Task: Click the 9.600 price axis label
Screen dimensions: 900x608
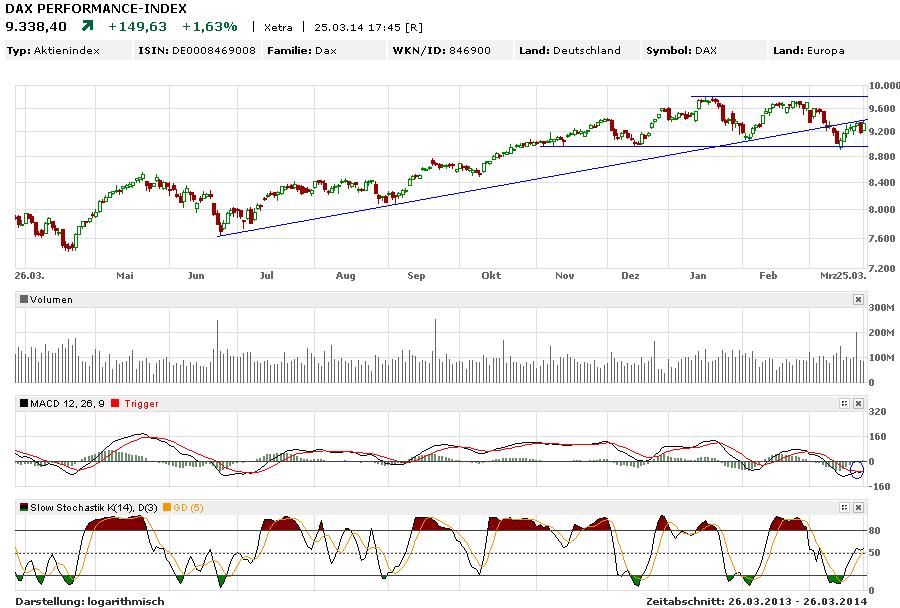Action: coord(882,109)
